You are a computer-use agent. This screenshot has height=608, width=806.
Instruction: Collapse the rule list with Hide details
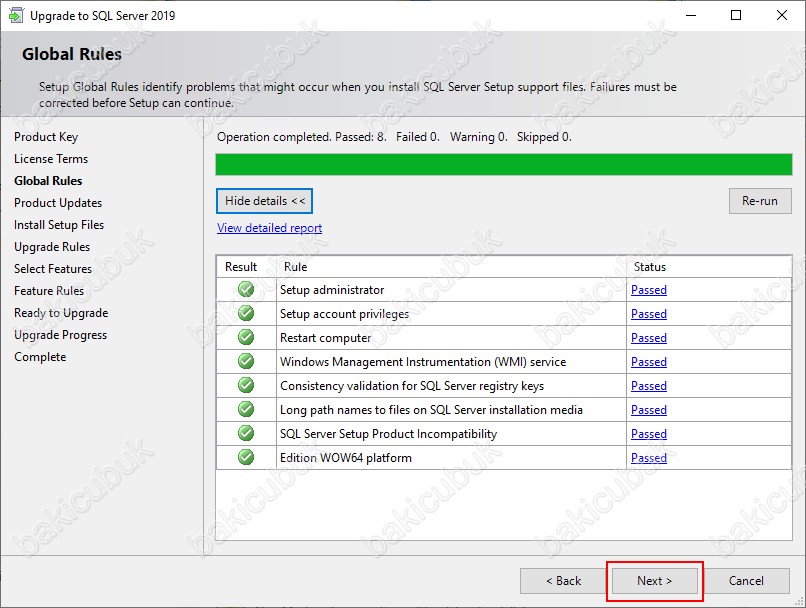(264, 201)
